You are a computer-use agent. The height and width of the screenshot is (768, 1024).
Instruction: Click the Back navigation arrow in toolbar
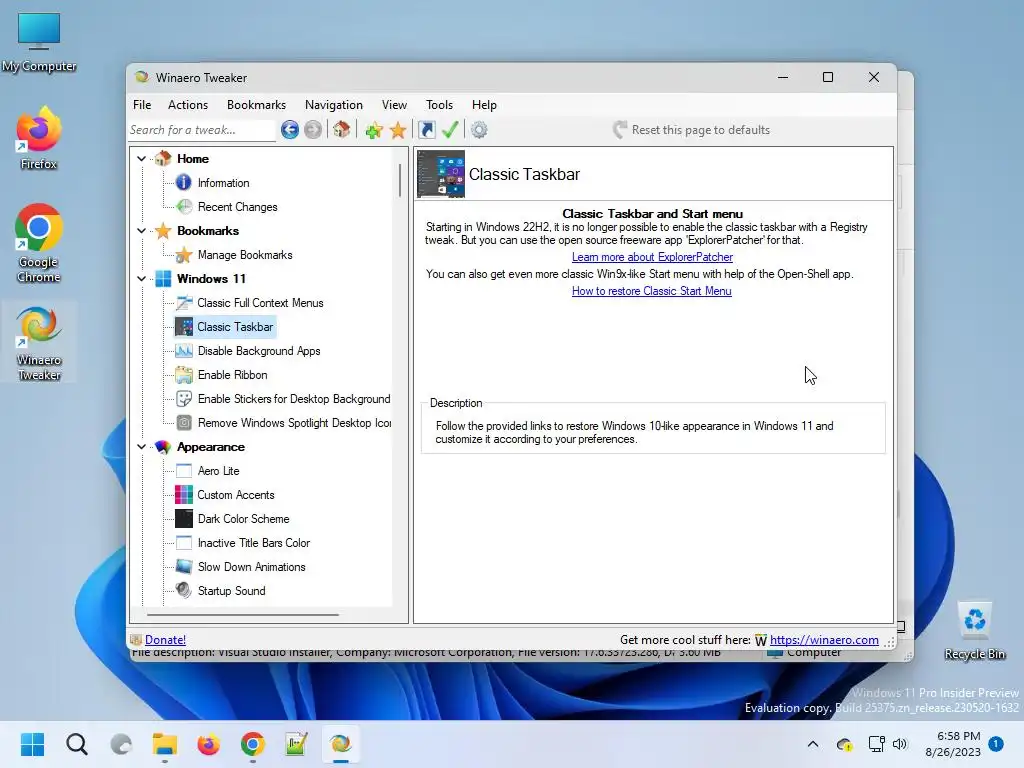pyautogui.click(x=290, y=130)
